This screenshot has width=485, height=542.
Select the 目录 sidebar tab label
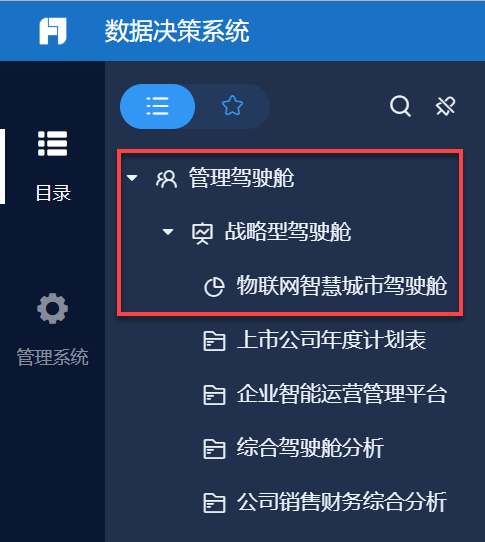click(53, 193)
